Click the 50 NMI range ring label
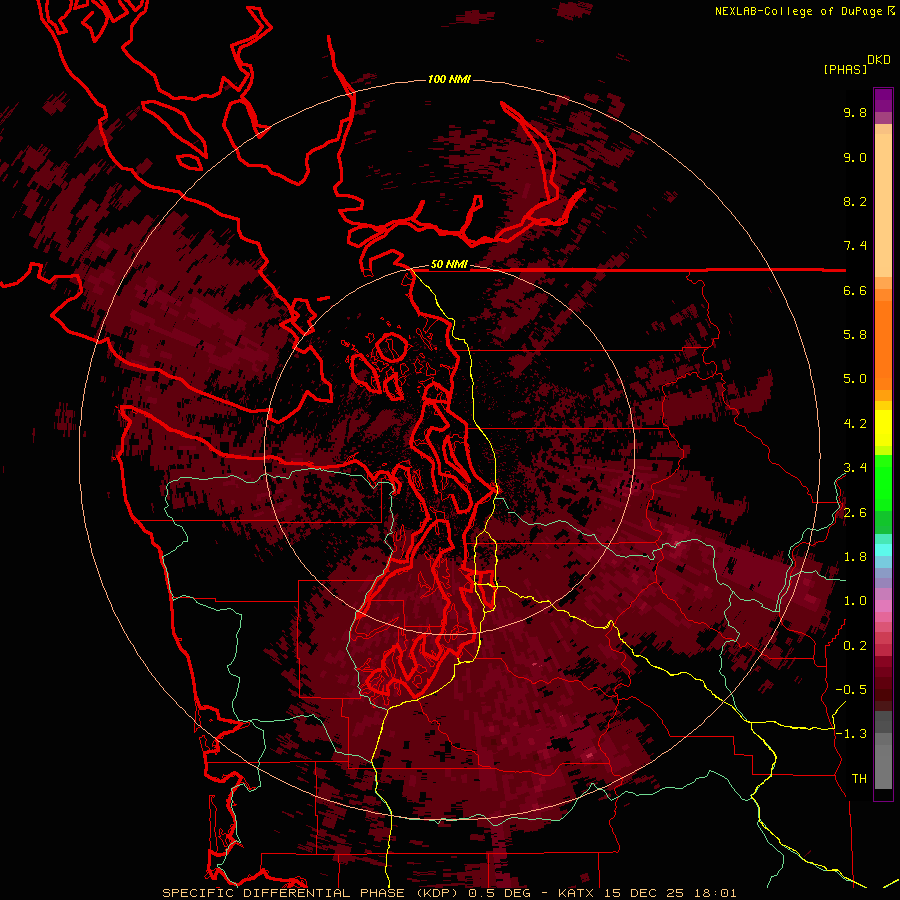This screenshot has width=900, height=900. (449, 264)
